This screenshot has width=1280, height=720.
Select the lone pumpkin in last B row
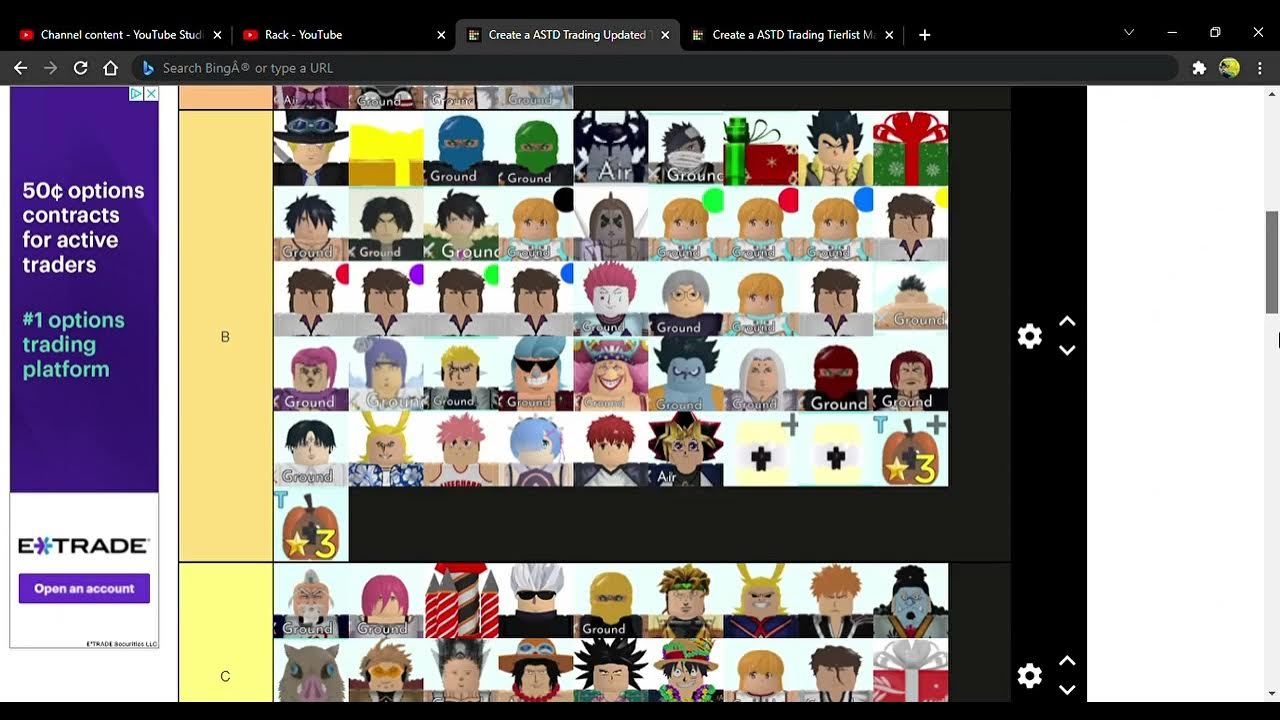[x=311, y=523]
